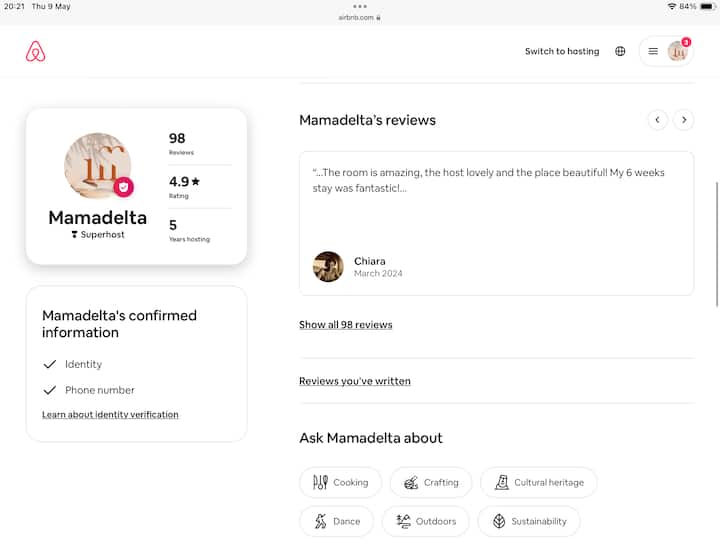
Task: Click Switch to hosting
Action: click(562, 51)
